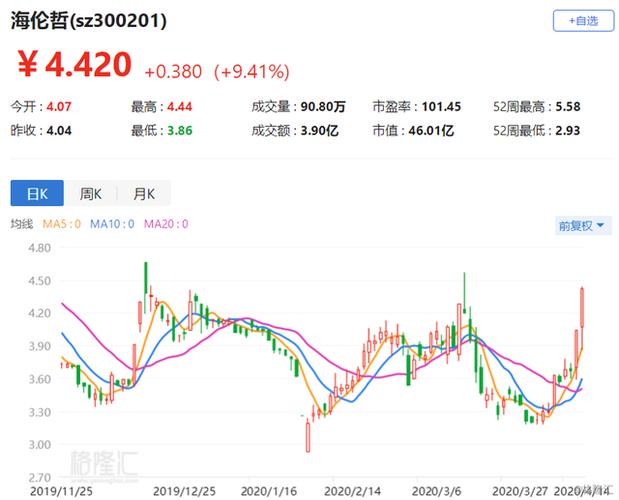Click the 昨收 value 4.04
Screen dimensions: 619x500
coord(59,131)
